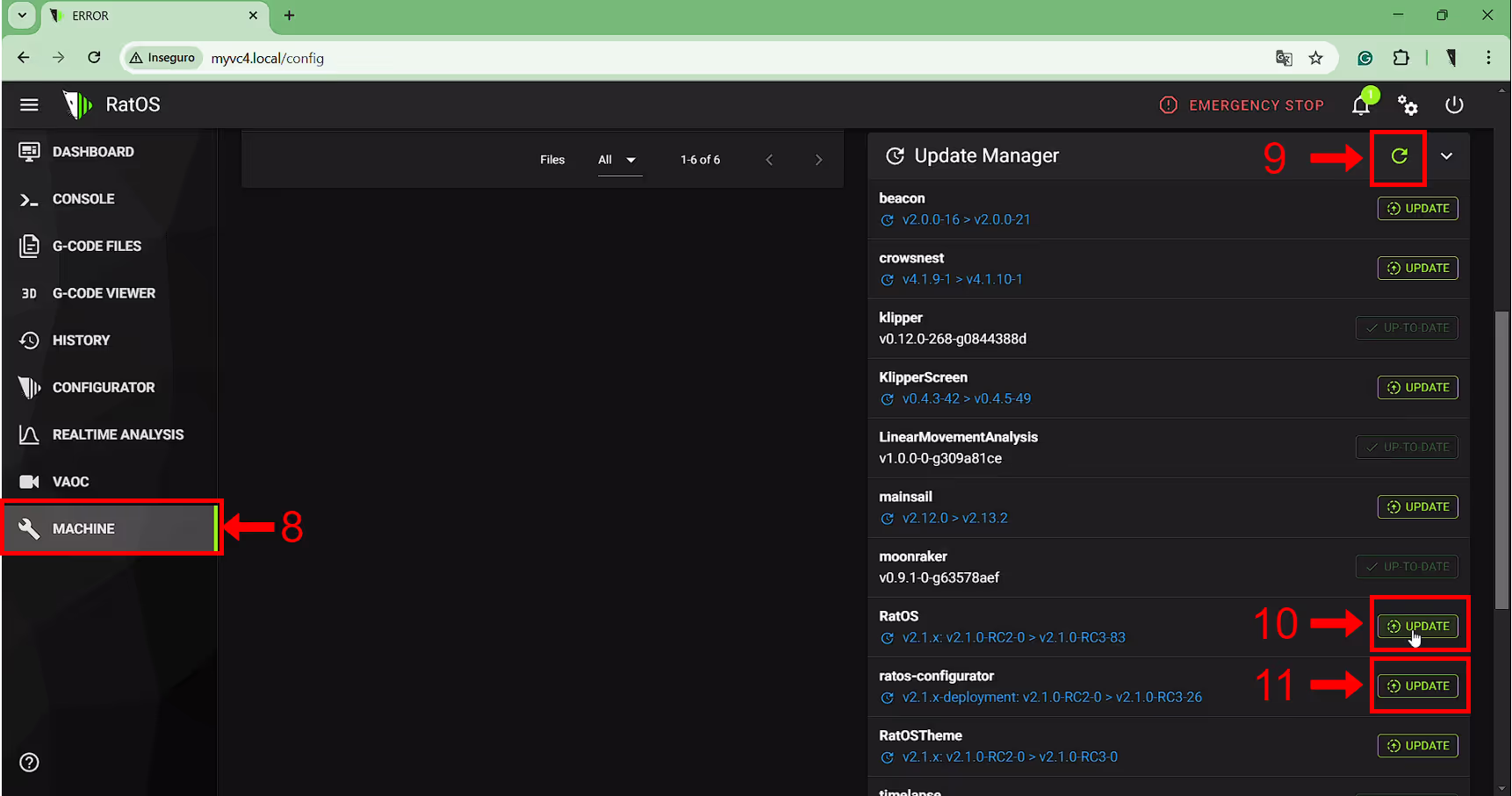1512x796 pixels.
Task: Open the hamburger navigation menu
Action: point(29,104)
